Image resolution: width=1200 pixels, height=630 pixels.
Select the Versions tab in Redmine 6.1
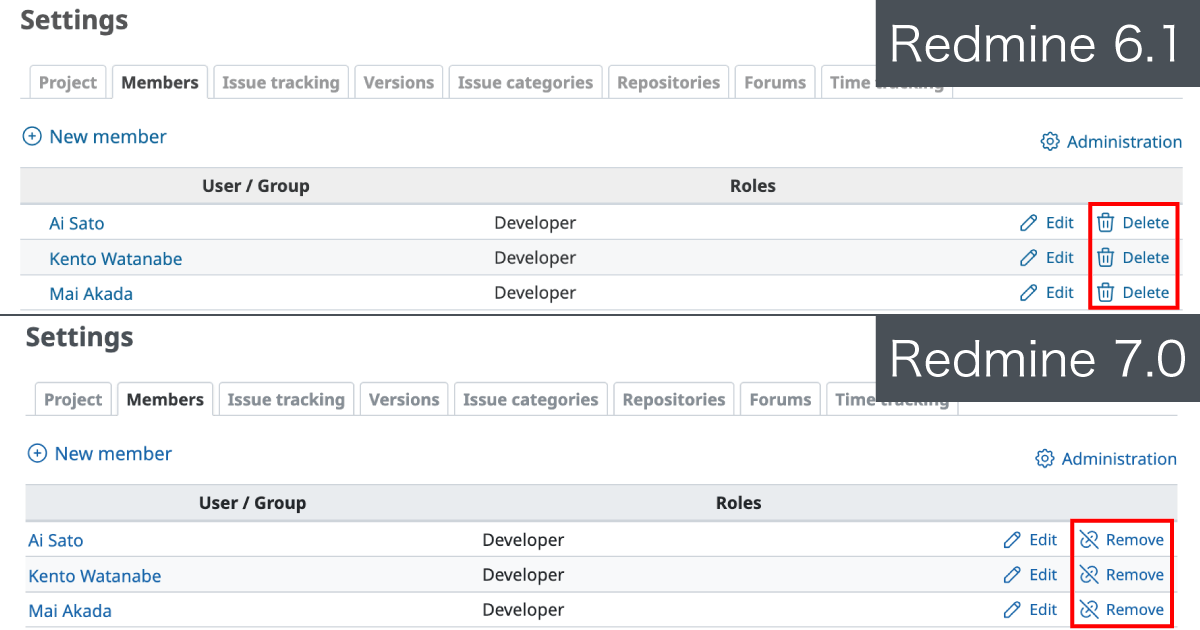pos(398,82)
